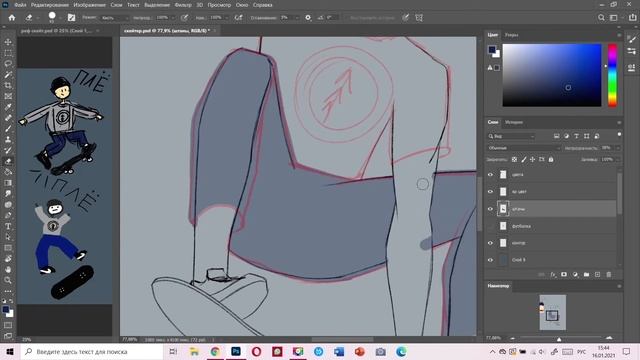This screenshot has width=640, height=360.
Task: Open the Фильтр menu
Action: (x=183, y=5)
